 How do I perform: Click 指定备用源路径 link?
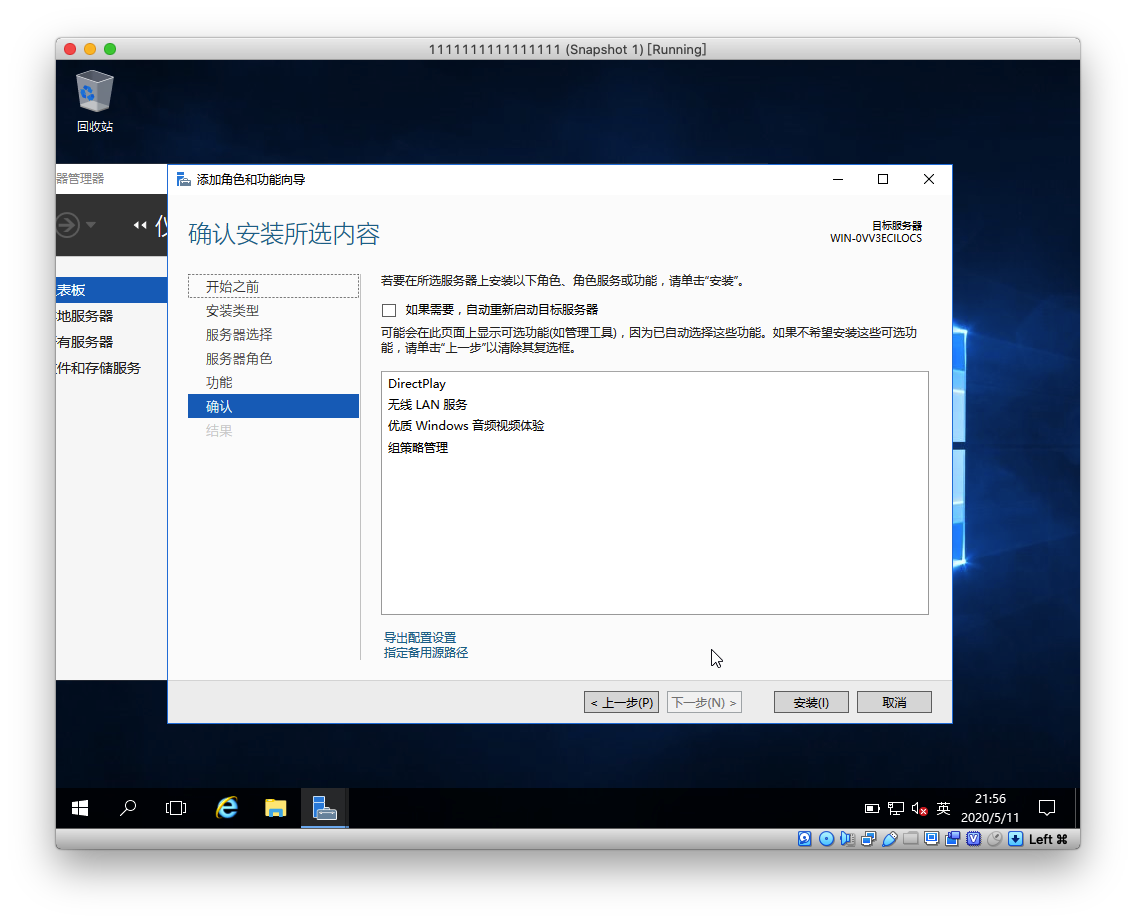(x=426, y=653)
